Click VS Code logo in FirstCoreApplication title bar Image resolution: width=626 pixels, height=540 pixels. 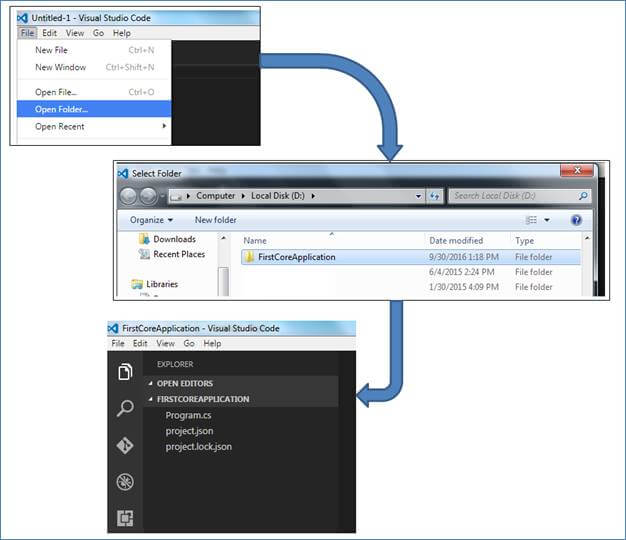coord(113,328)
